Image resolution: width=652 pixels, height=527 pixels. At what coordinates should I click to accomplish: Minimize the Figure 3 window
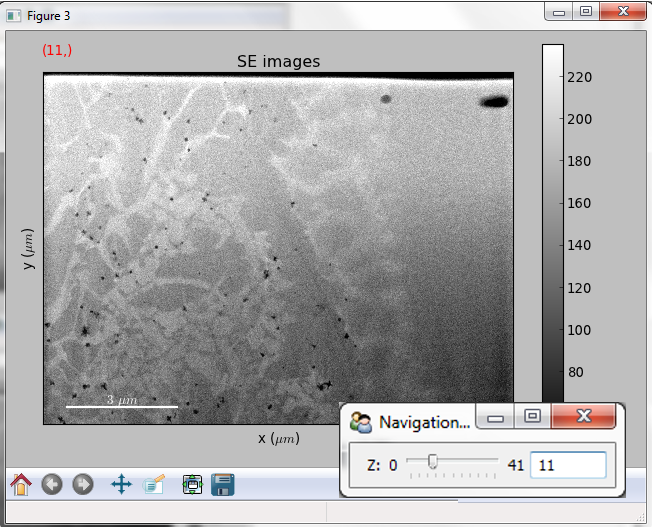tap(559, 11)
